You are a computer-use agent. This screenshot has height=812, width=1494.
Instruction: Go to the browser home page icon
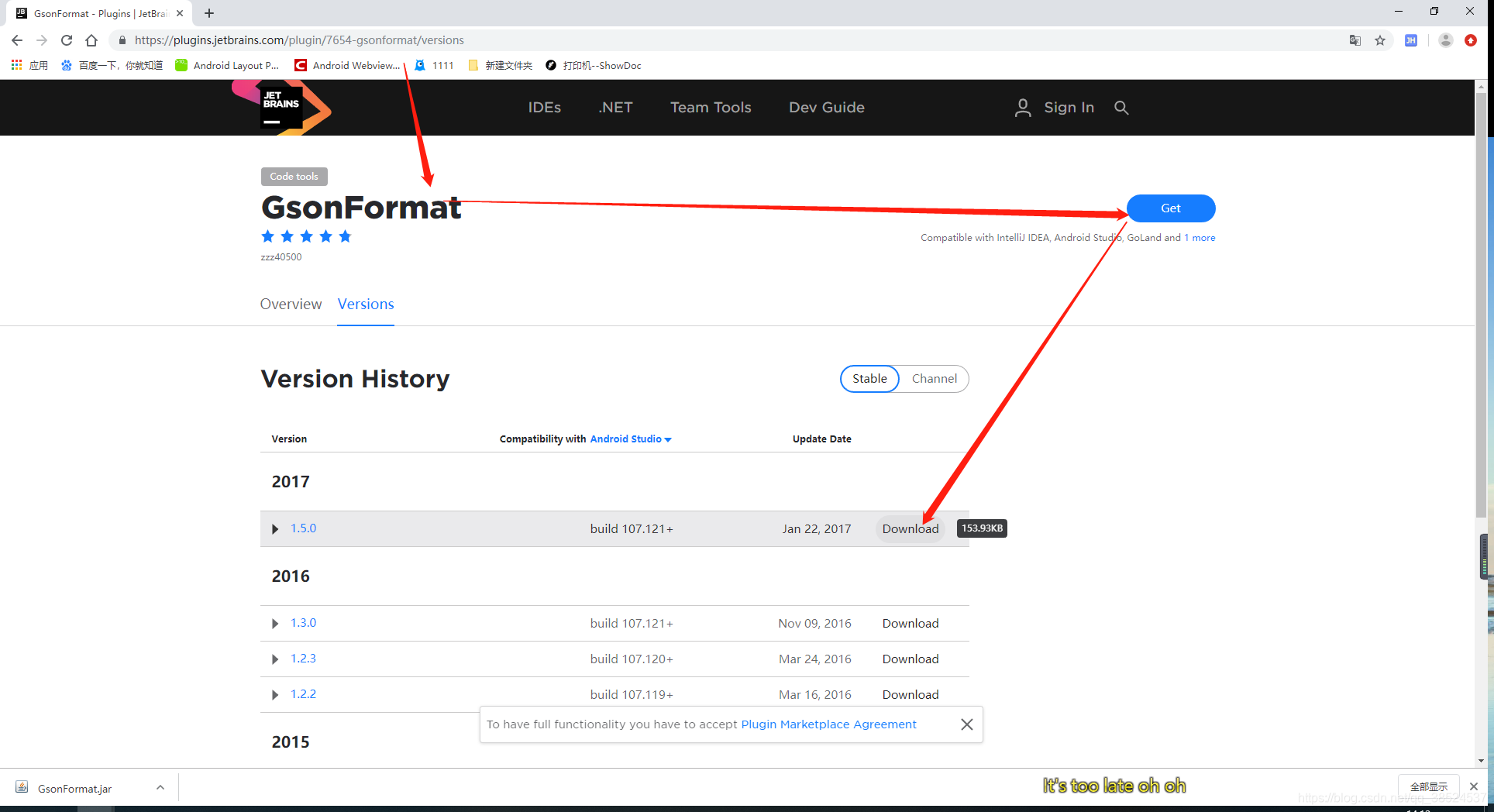(91, 40)
